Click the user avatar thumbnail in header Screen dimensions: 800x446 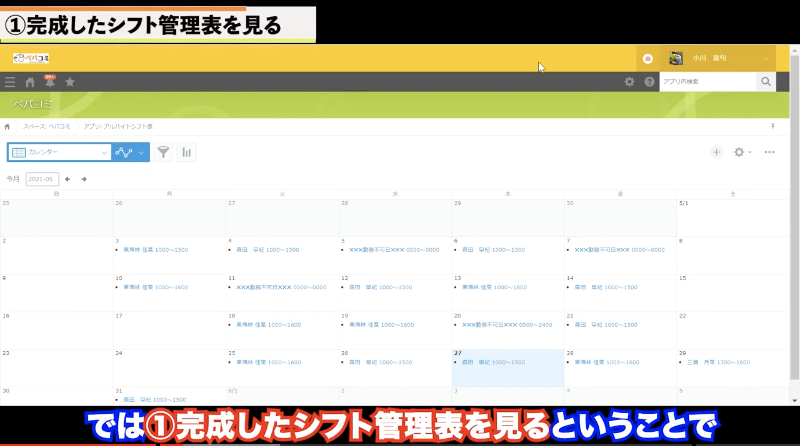click(676, 58)
